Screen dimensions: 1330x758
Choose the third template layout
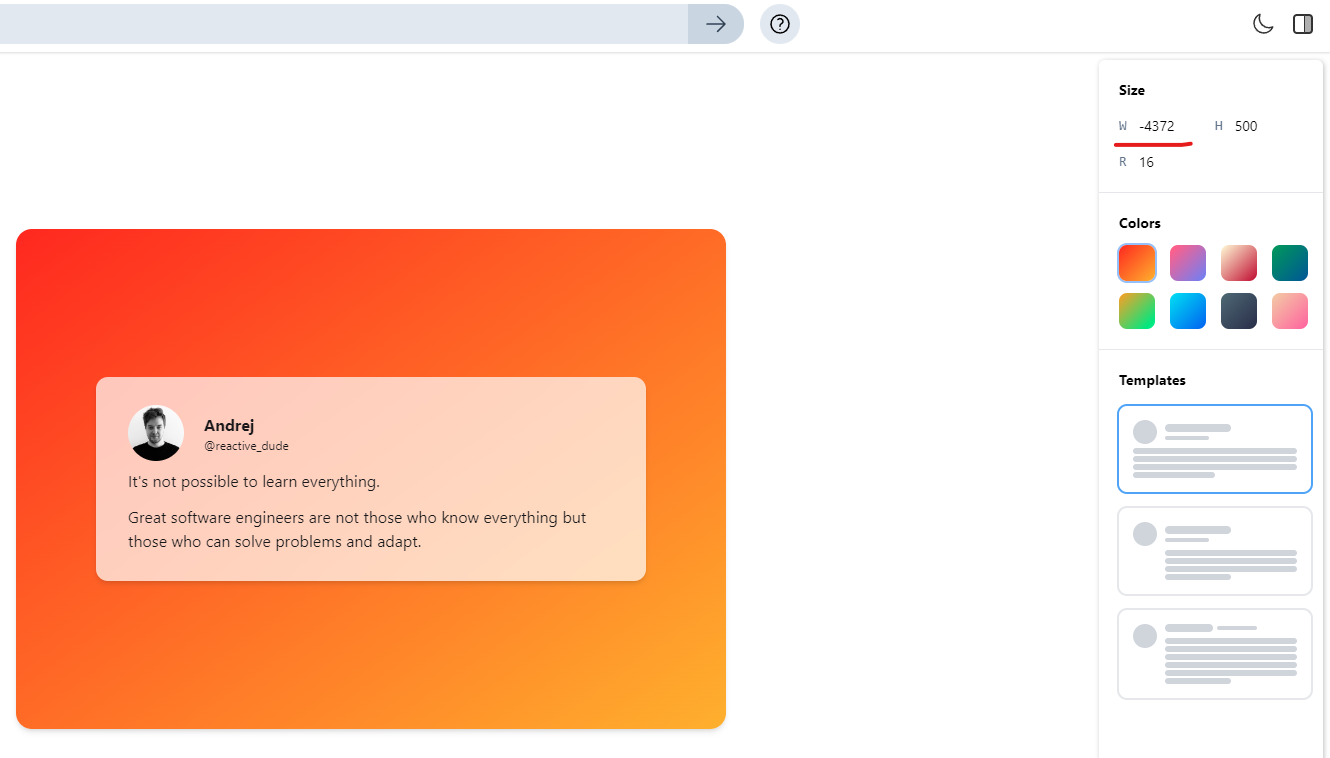[1215, 653]
